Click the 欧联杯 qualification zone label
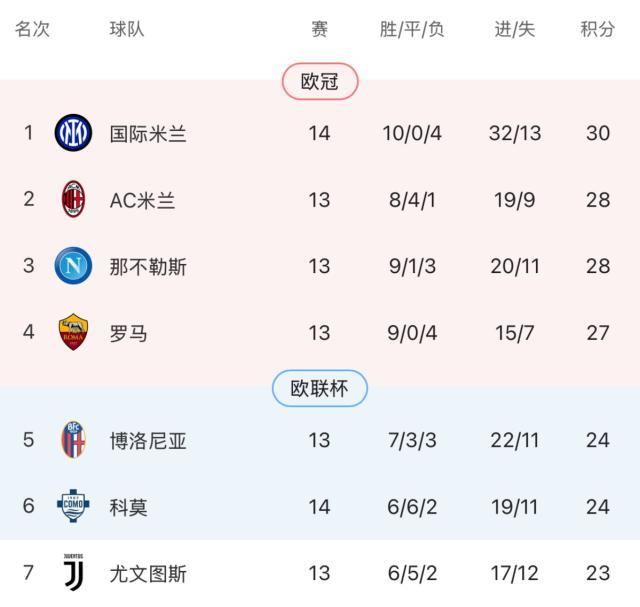The image size is (640, 607). click(320, 389)
